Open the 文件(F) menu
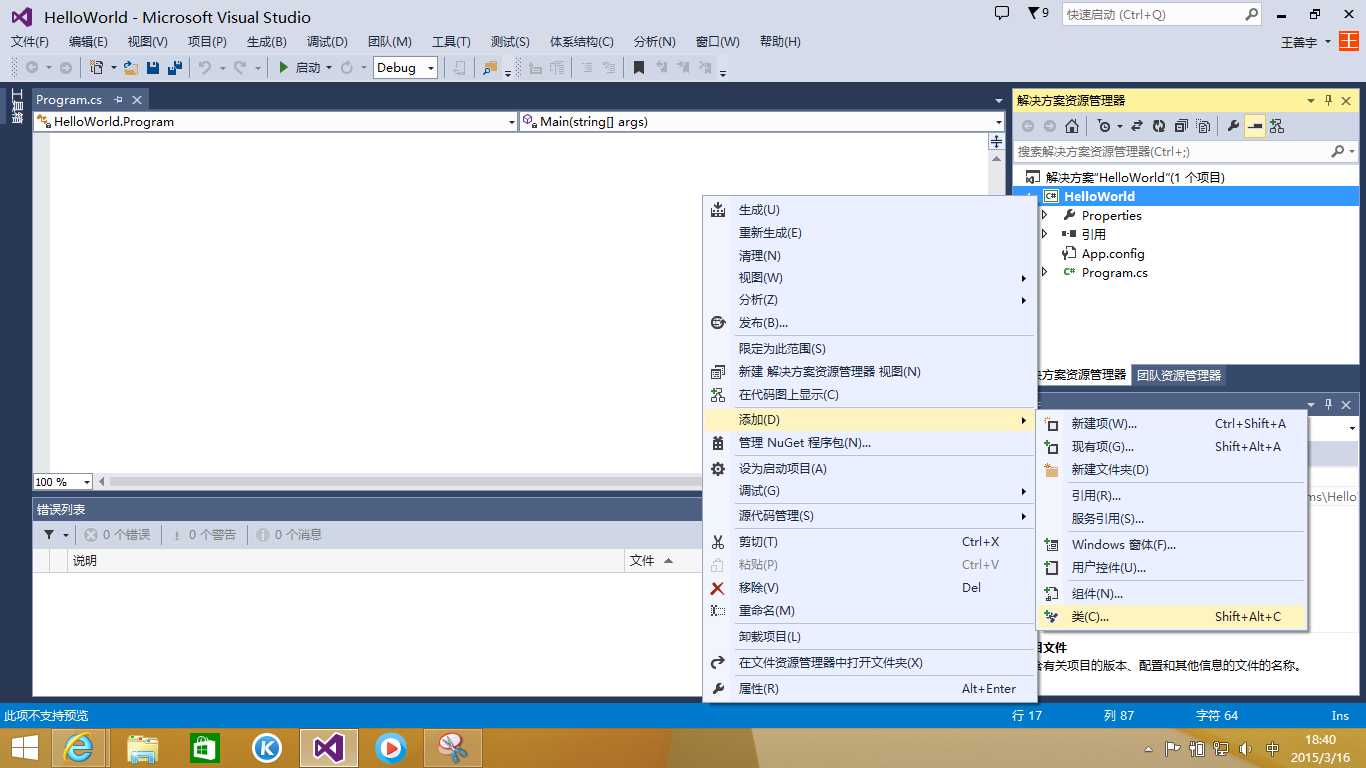Viewport: 1366px width, 768px height. tap(30, 41)
